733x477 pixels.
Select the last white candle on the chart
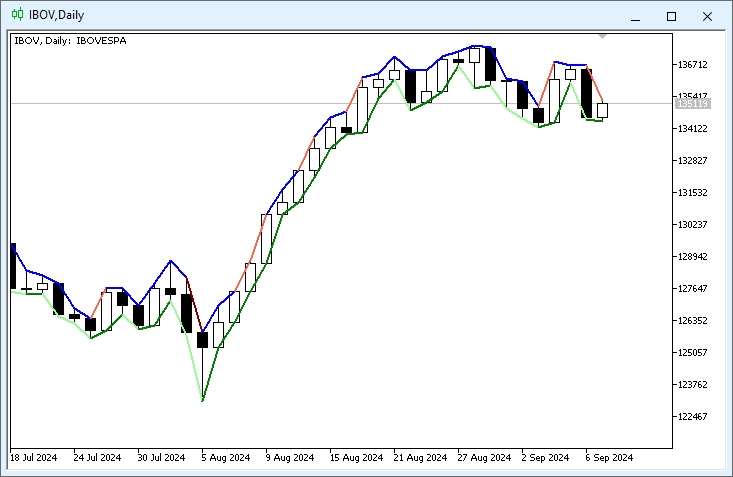point(603,110)
